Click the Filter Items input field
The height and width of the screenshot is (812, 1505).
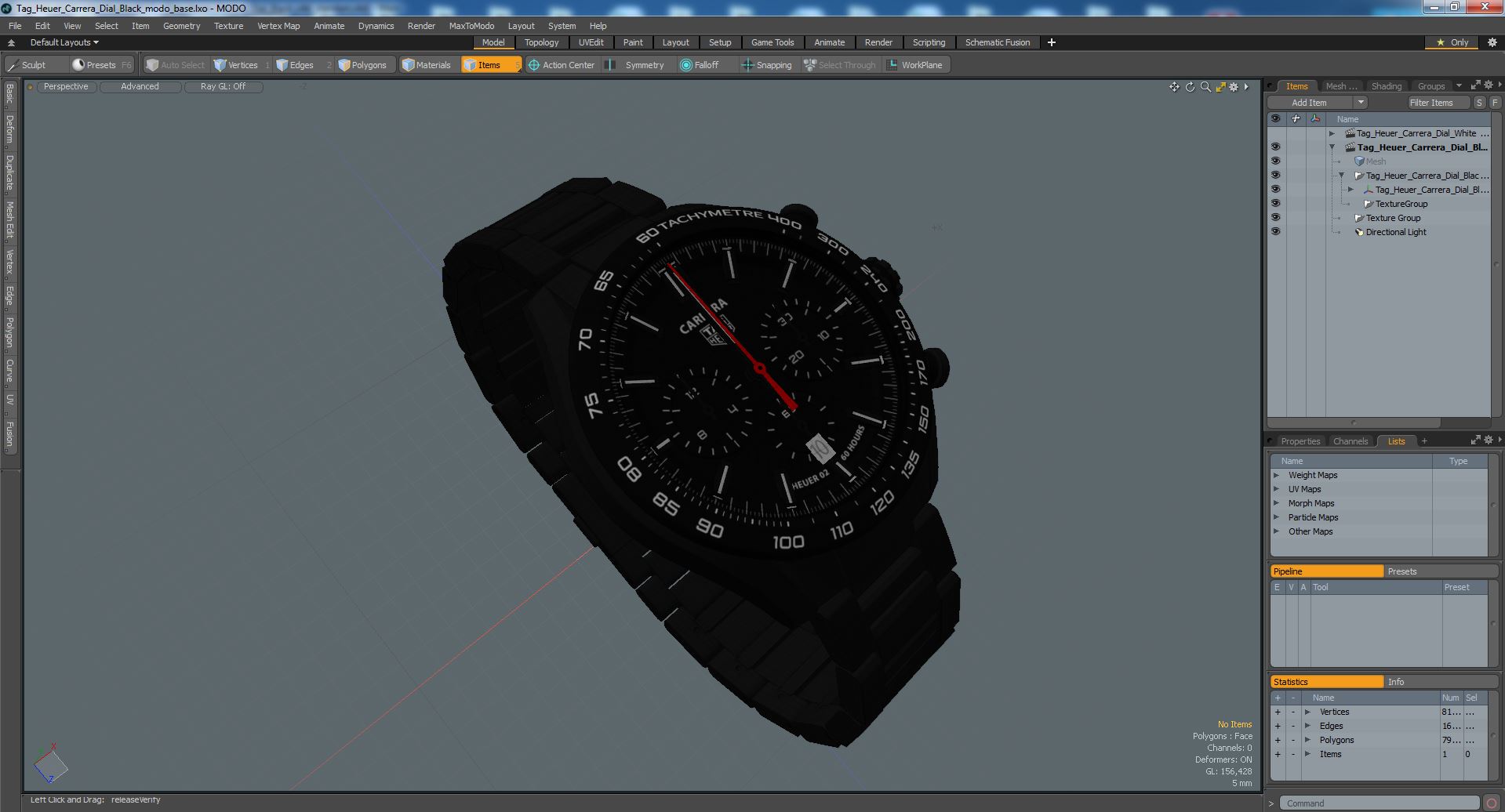[x=1437, y=103]
